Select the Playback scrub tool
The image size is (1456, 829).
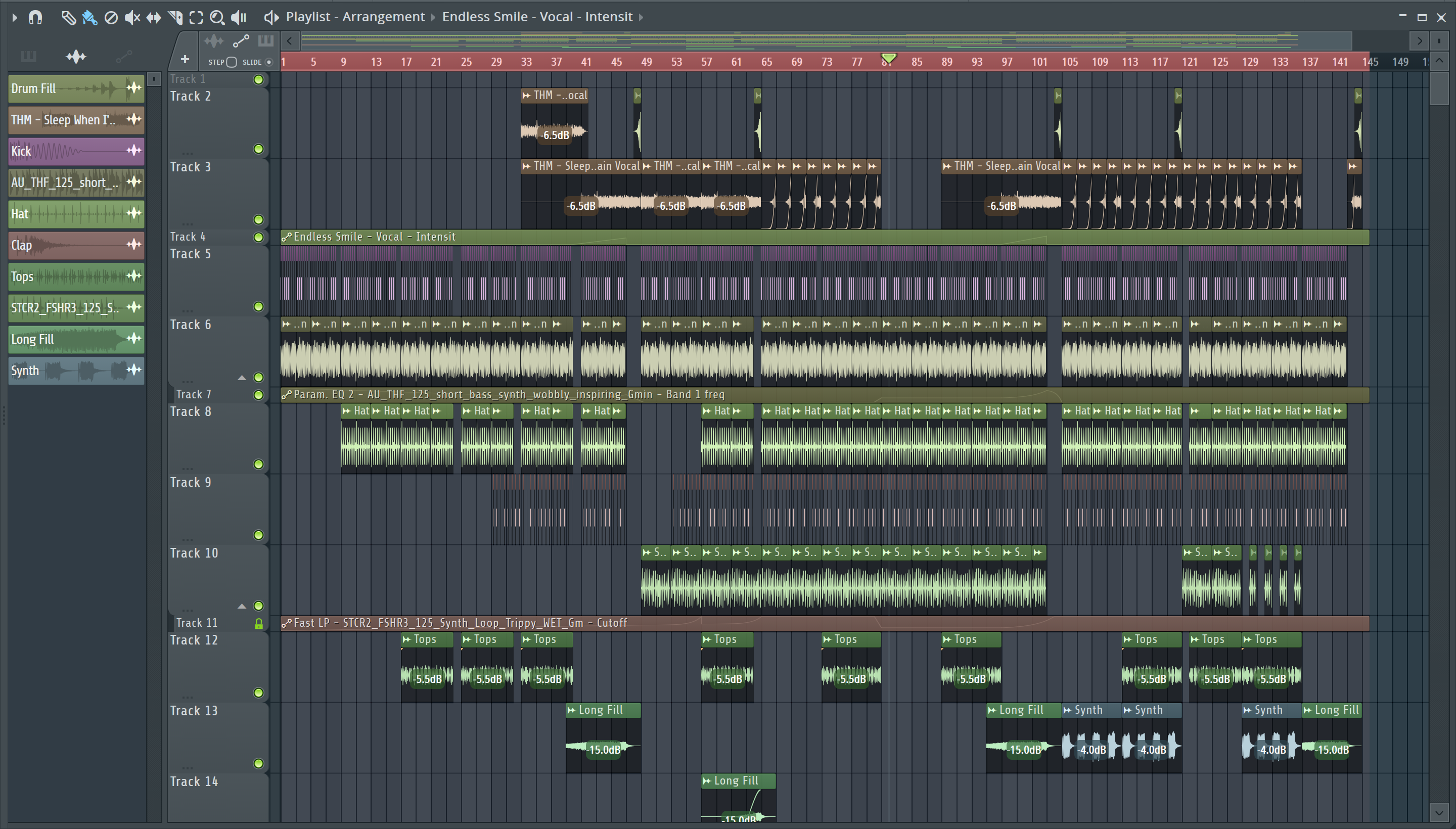[x=239, y=18]
